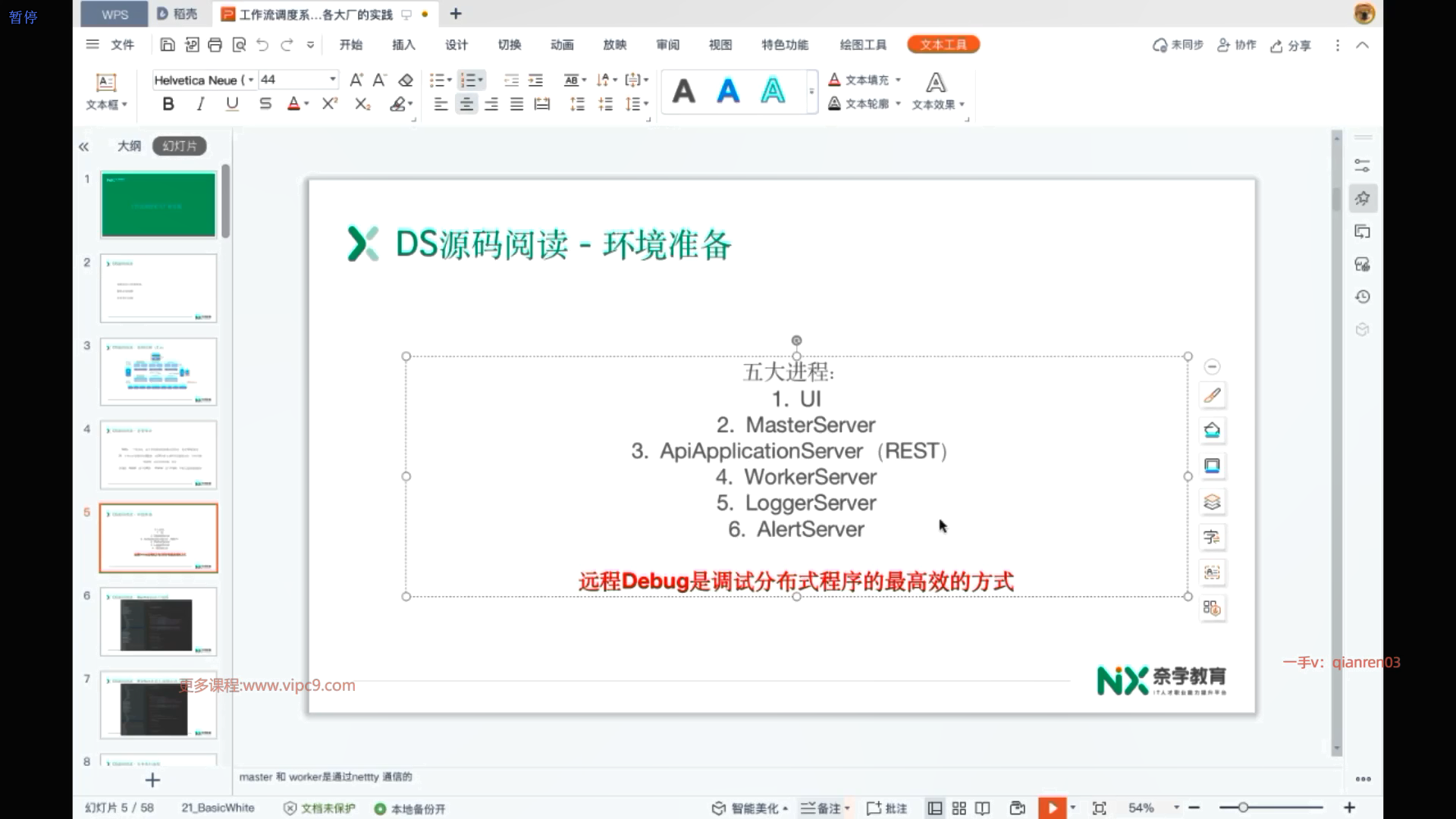The image size is (1456, 819).
Task: Start slideshow with orange play button
Action: (x=1052, y=808)
